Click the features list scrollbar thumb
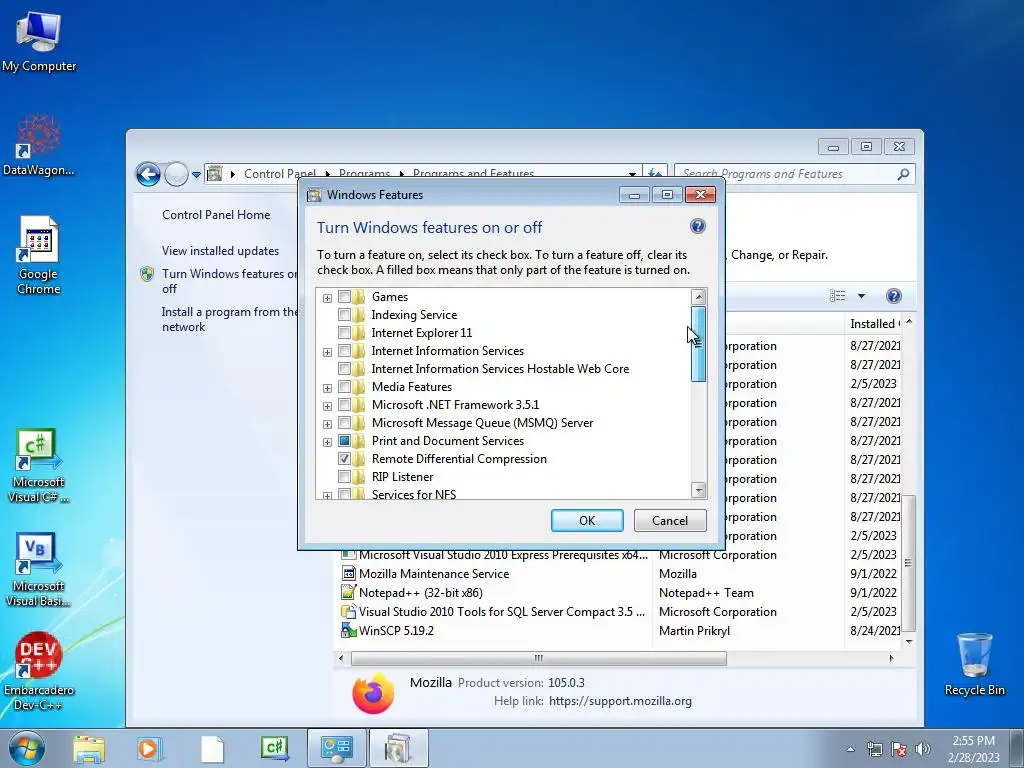The width and height of the screenshot is (1024, 768). click(698, 344)
